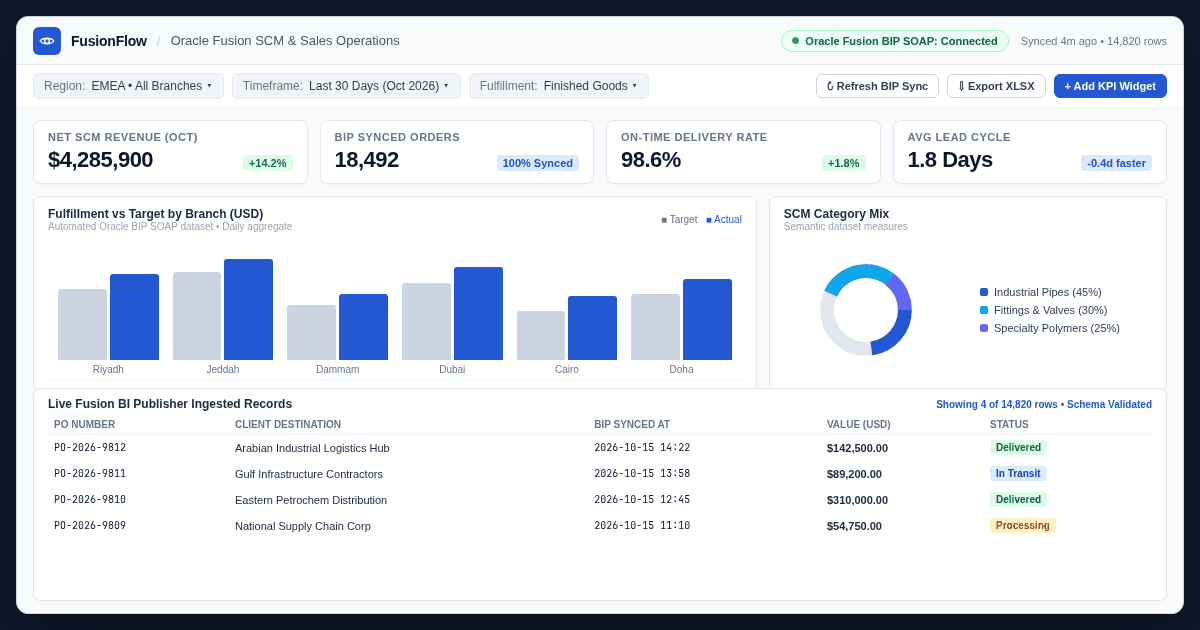Click Processing status badge
The width and height of the screenshot is (1200, 630).
pos(1023,525)
